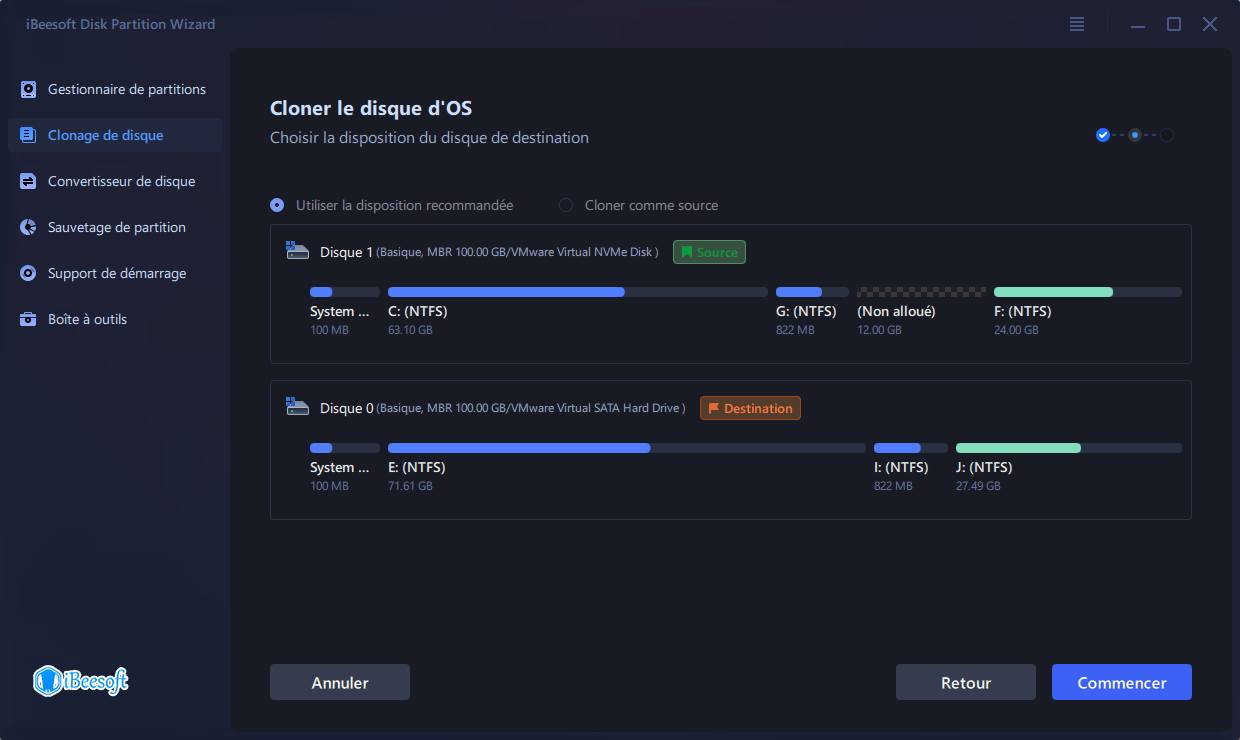Select the Clonage de disque sidebar icon
Viewport: 1240px width, 740px height.
click(x=28, y=135)
